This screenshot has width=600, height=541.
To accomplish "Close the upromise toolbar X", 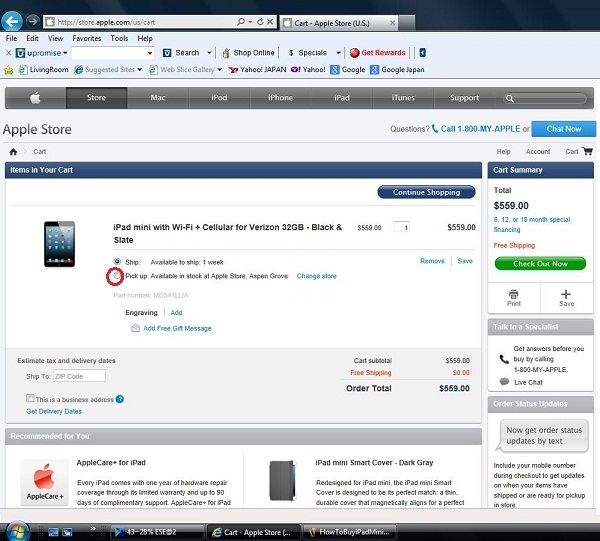I will [x=8, y=53].
